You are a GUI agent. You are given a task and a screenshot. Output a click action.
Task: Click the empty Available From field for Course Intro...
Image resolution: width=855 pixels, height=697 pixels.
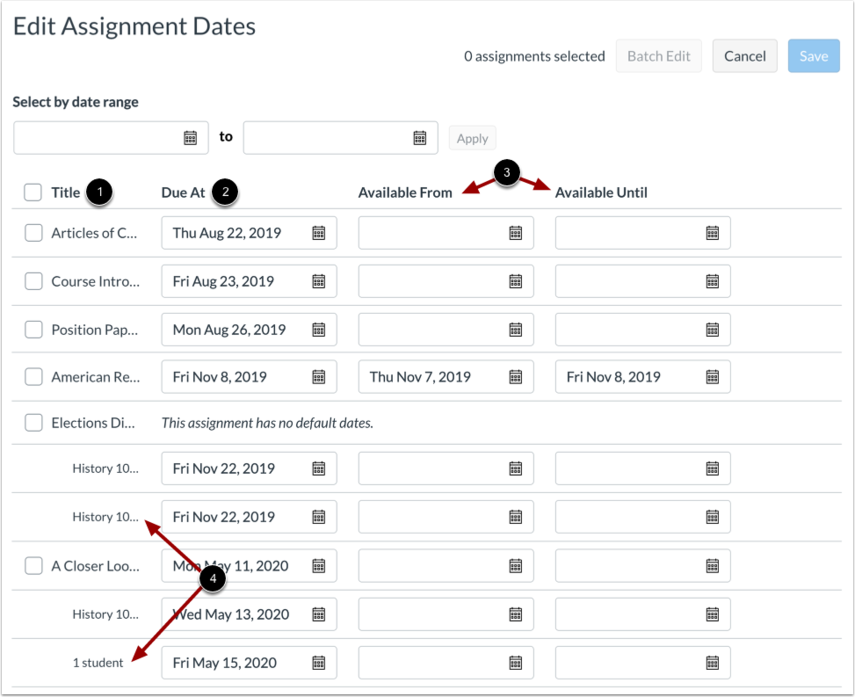446,281
